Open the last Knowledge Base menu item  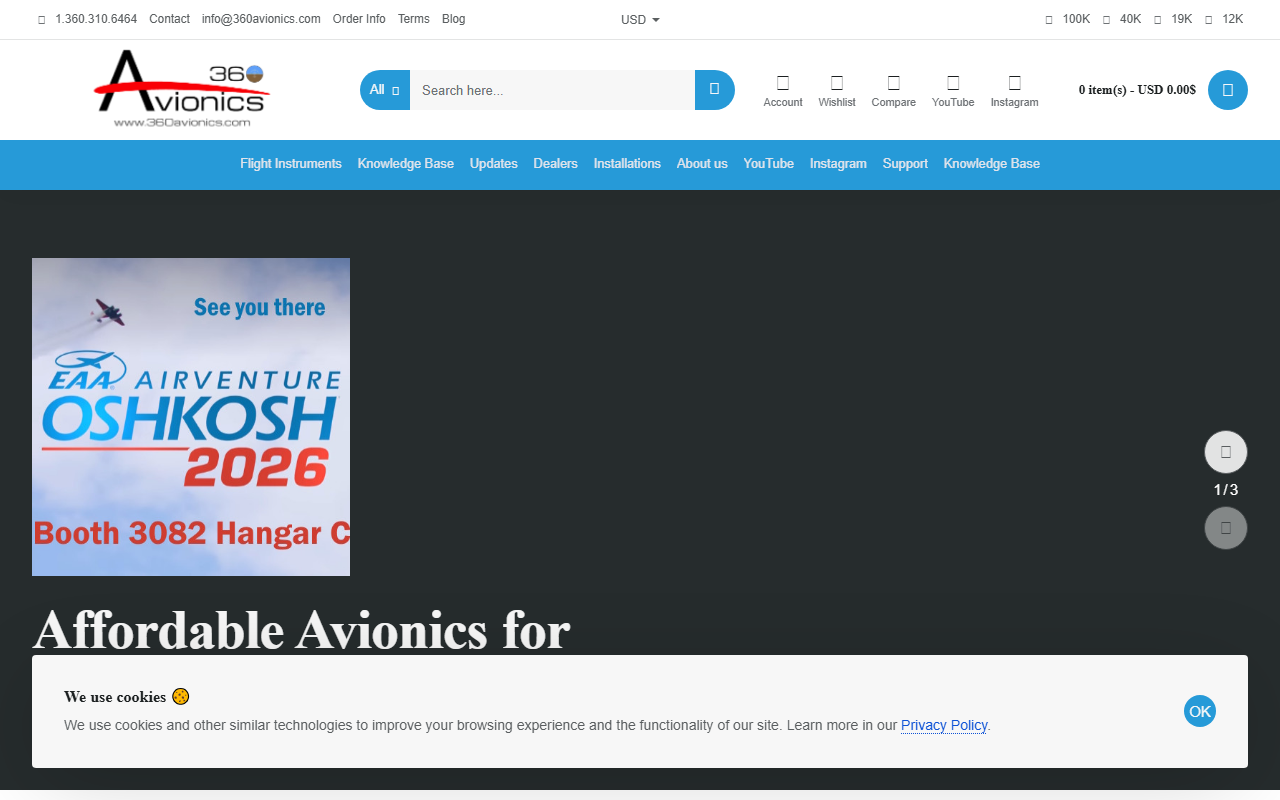pos(992,164)
